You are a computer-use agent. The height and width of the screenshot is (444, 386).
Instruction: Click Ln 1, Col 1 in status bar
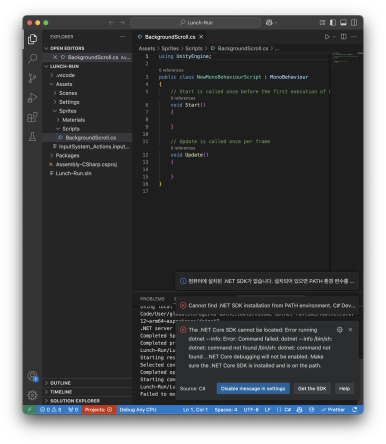[x=195, y=410]
